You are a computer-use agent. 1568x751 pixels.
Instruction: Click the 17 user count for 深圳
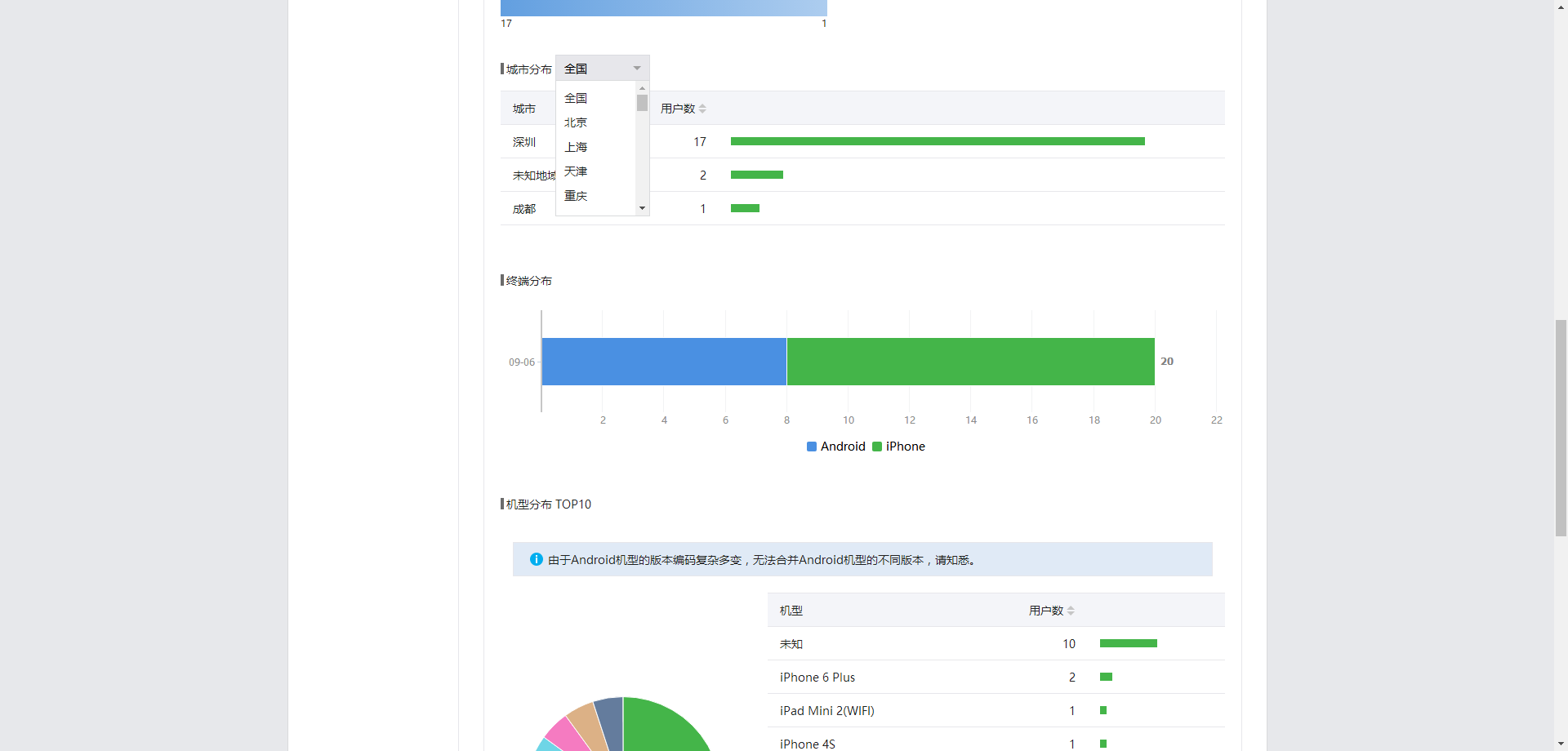(700, 142)
